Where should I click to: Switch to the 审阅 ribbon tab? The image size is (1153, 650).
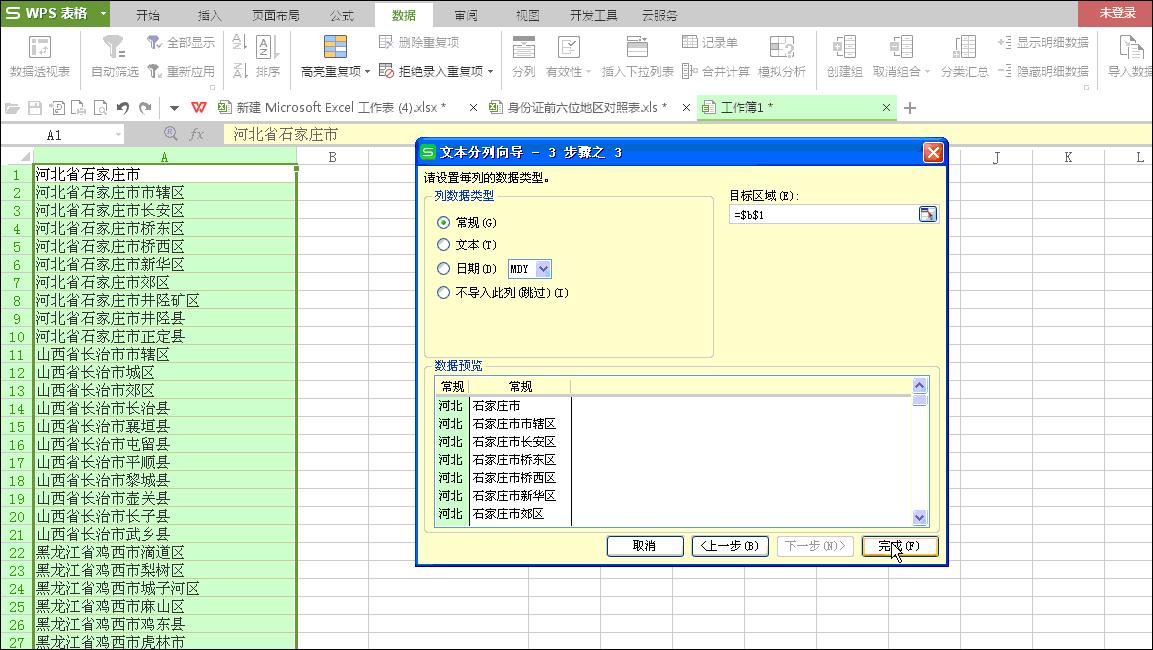pos(465,14)
